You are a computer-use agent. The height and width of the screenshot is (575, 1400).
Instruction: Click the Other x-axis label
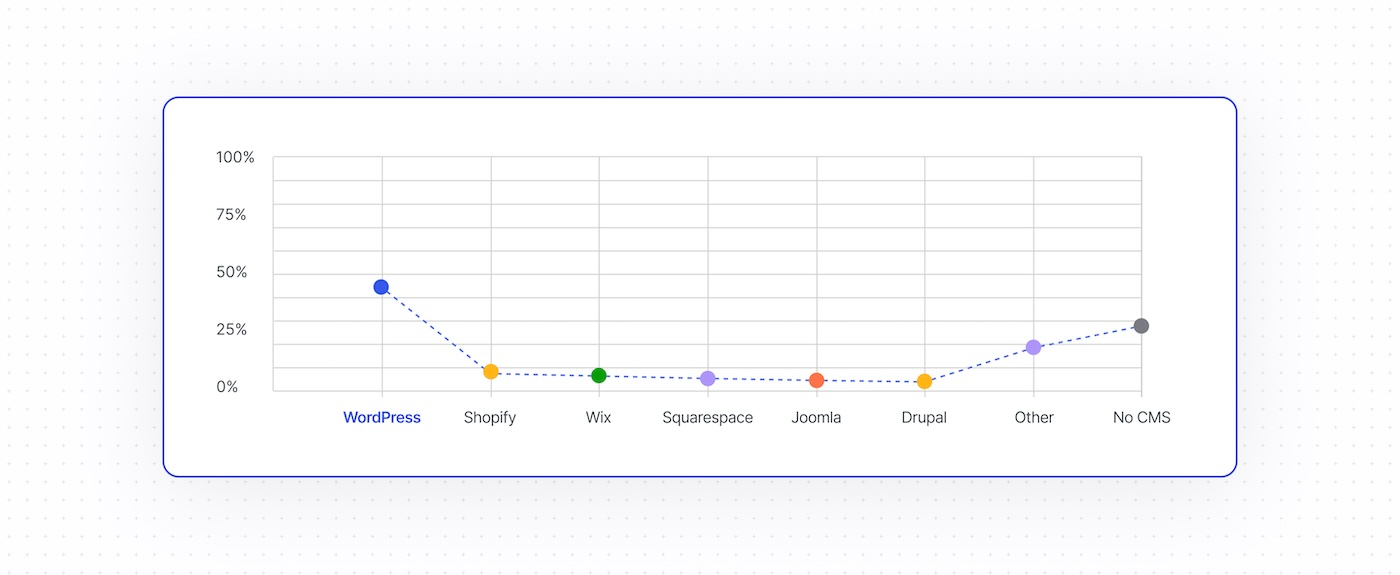tap(1034, 418)
